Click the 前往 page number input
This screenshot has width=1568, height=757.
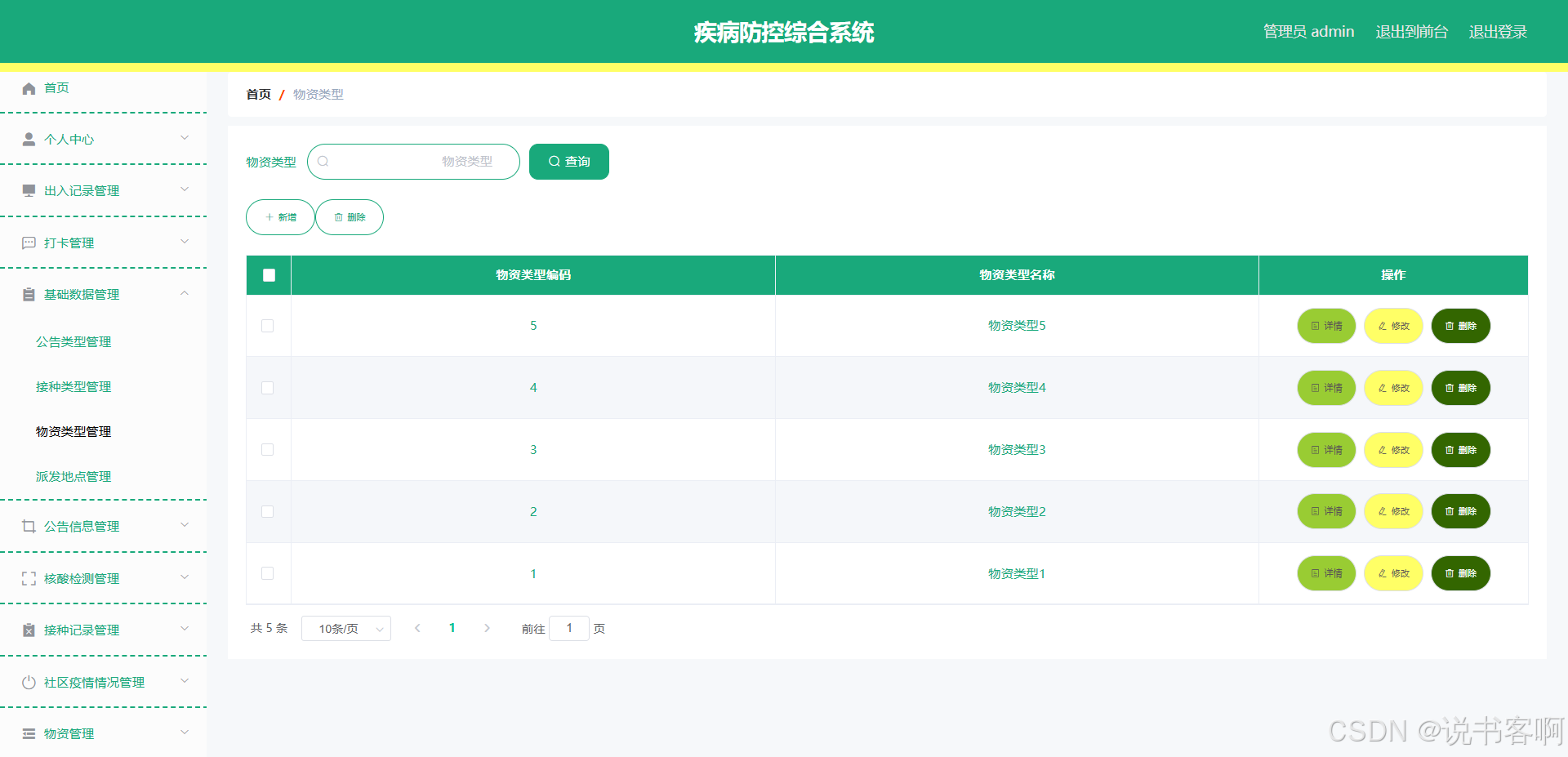[569, 629]
